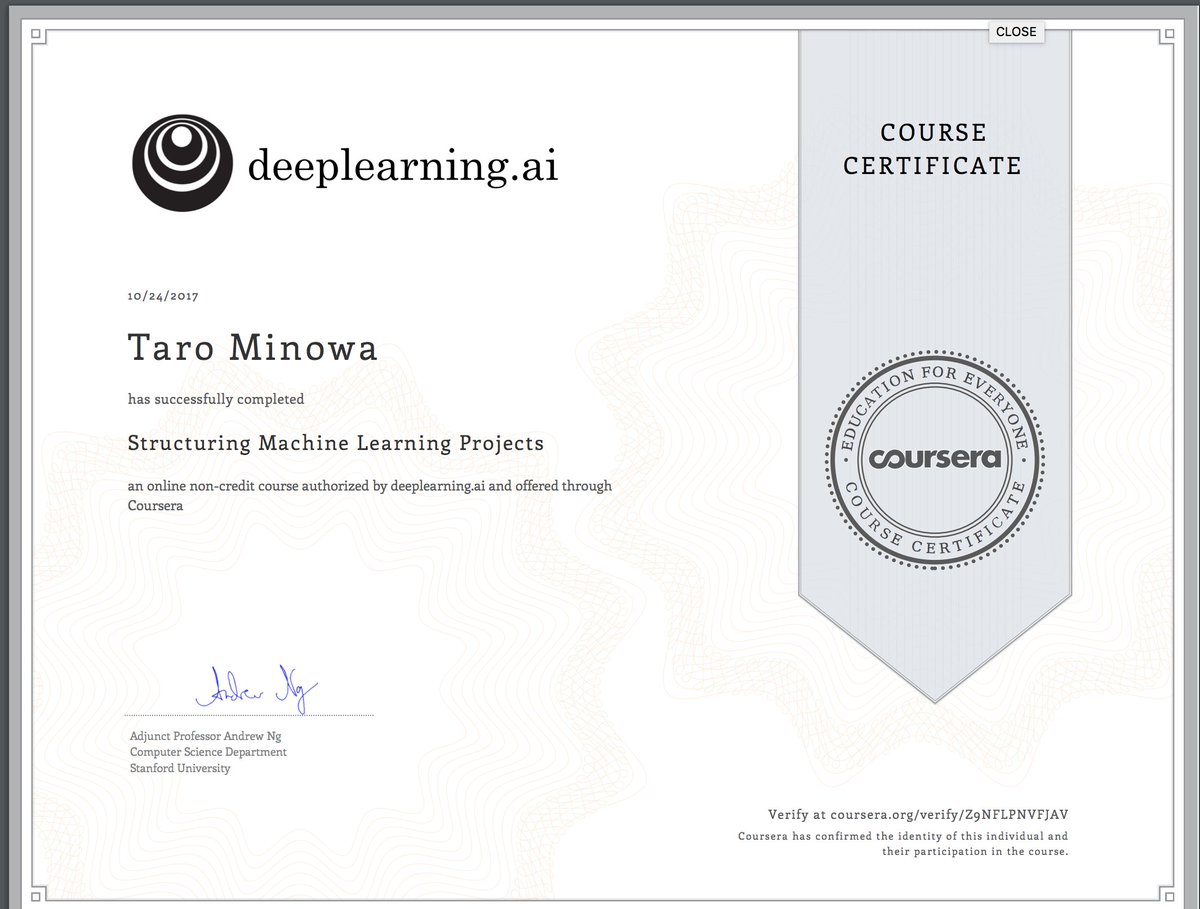Click the 'has successfully completed' line
This screenshot has height=909, width=1200.
216,399
